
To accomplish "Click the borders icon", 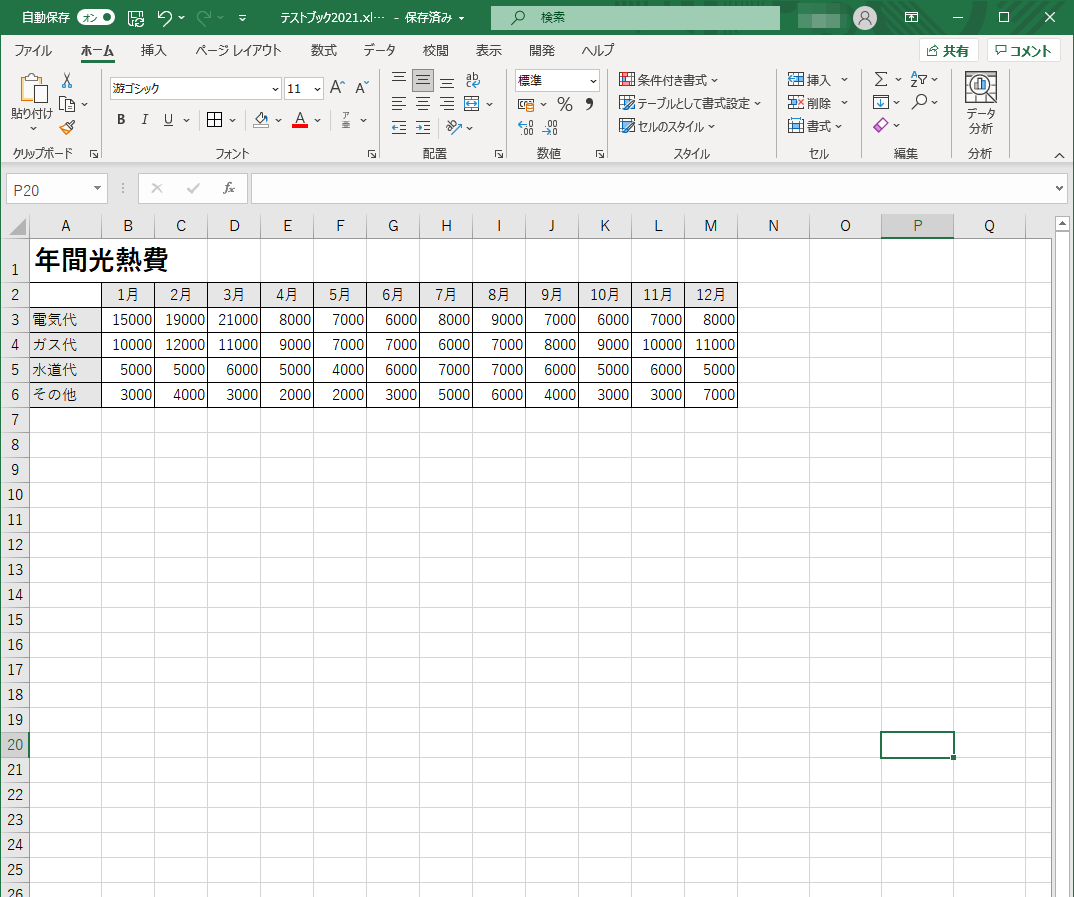I will click(214, 120).
